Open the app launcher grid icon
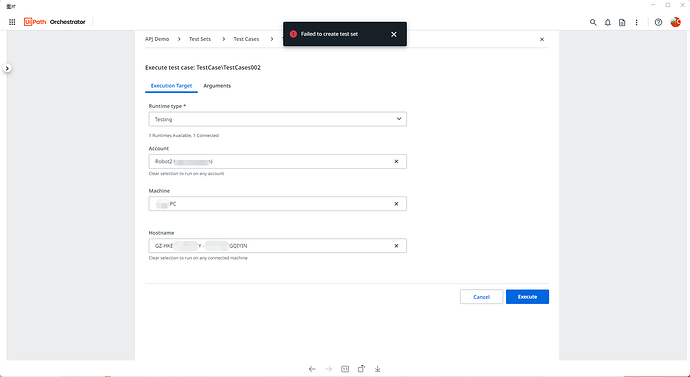 click(12, 22)
